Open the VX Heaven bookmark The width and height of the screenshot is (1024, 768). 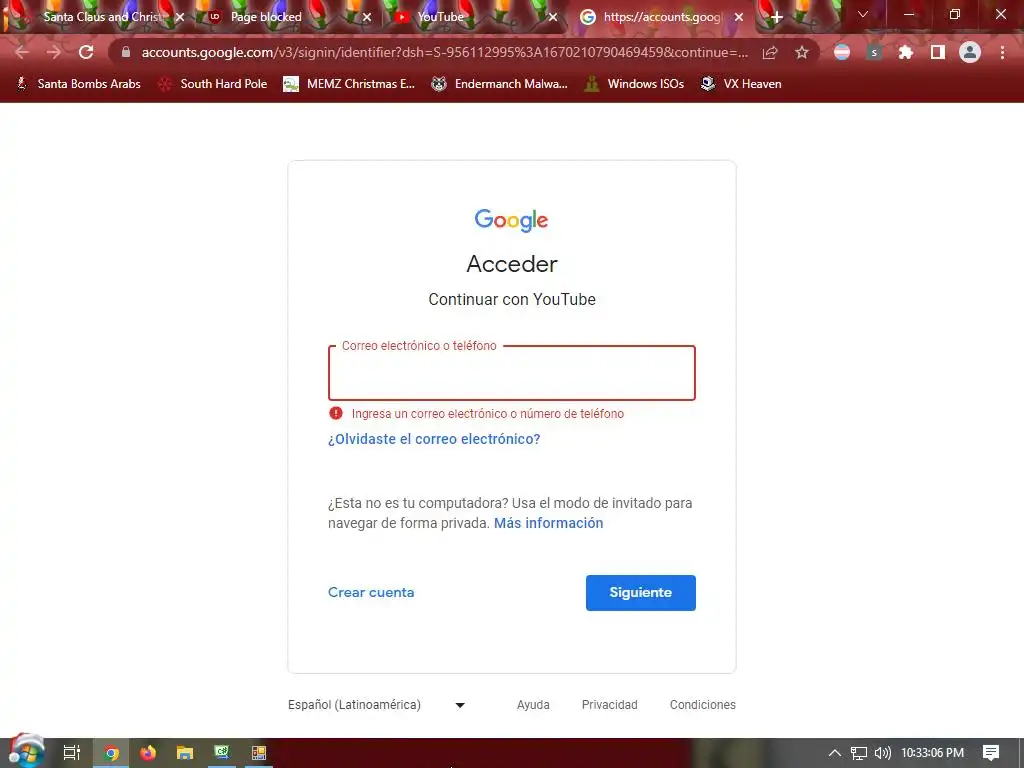tap(741, 84)
